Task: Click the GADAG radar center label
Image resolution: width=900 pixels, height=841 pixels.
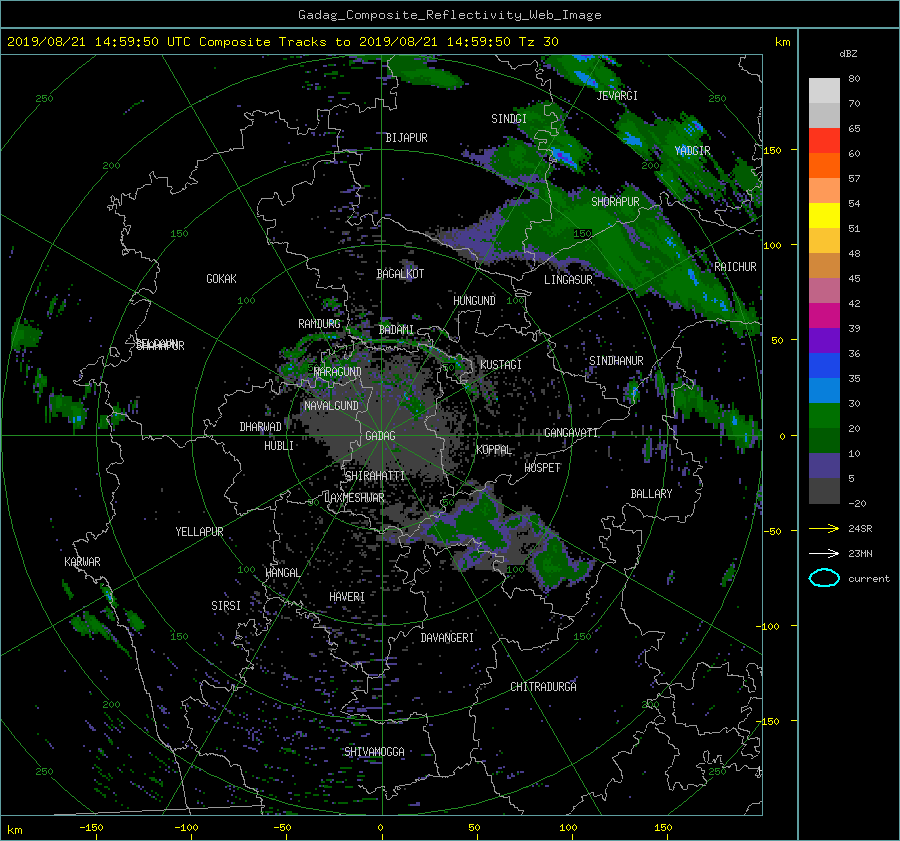Action: (x=380, y=436)
